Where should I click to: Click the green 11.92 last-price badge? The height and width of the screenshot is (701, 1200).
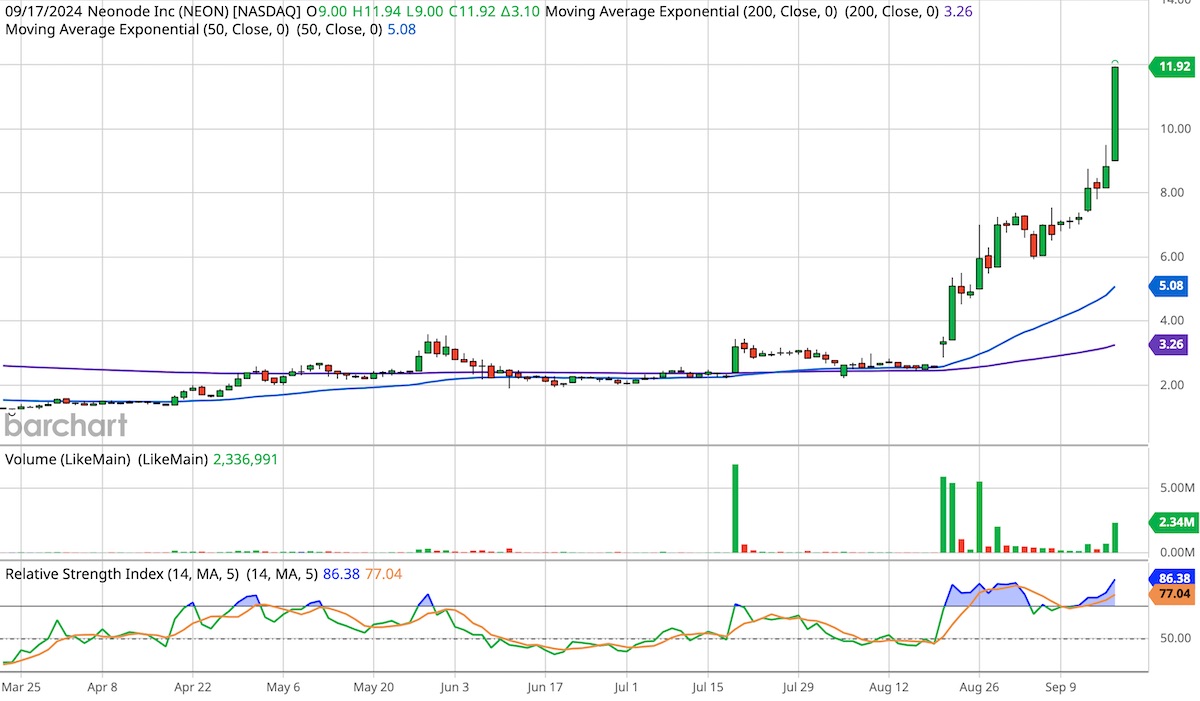coord(1172,66)
